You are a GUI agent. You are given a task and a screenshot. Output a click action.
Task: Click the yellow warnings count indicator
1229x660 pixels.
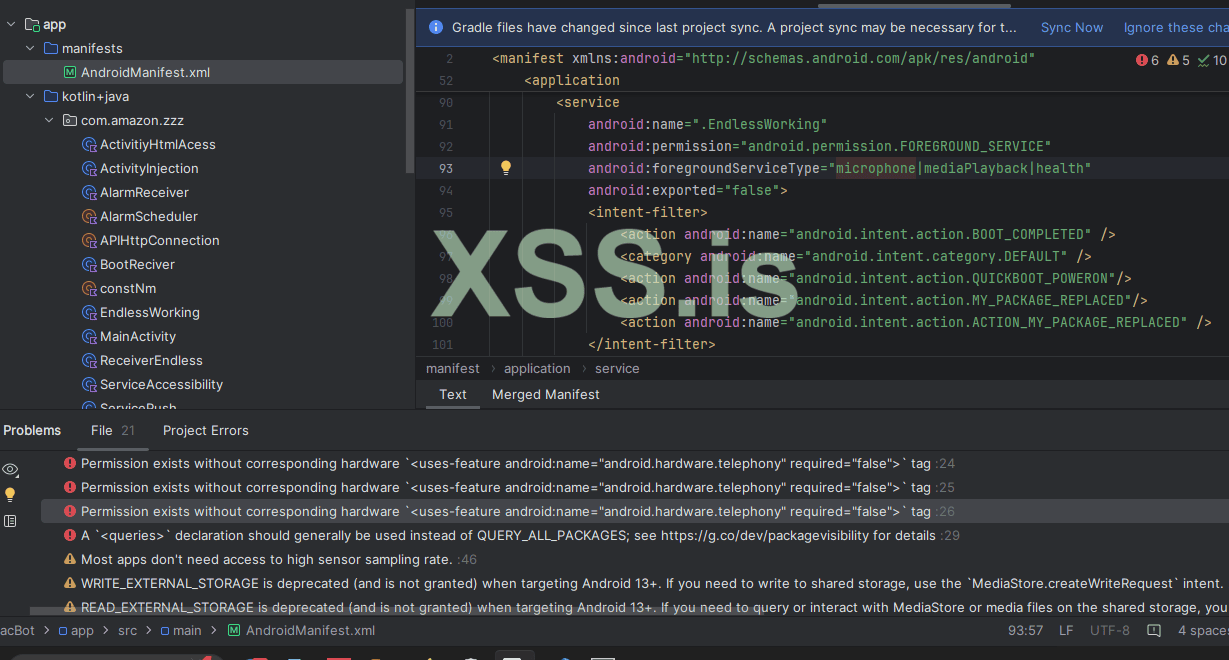(1178, 60)
